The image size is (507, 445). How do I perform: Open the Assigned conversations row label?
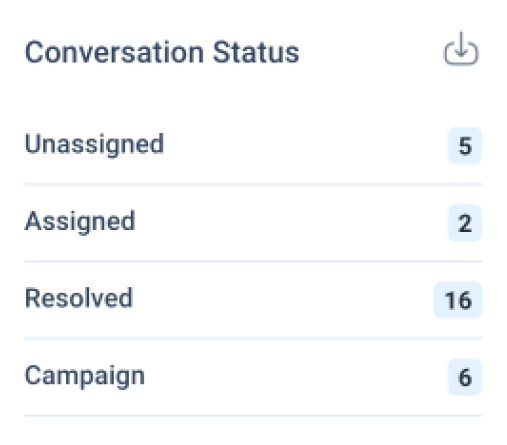[80, 222]
